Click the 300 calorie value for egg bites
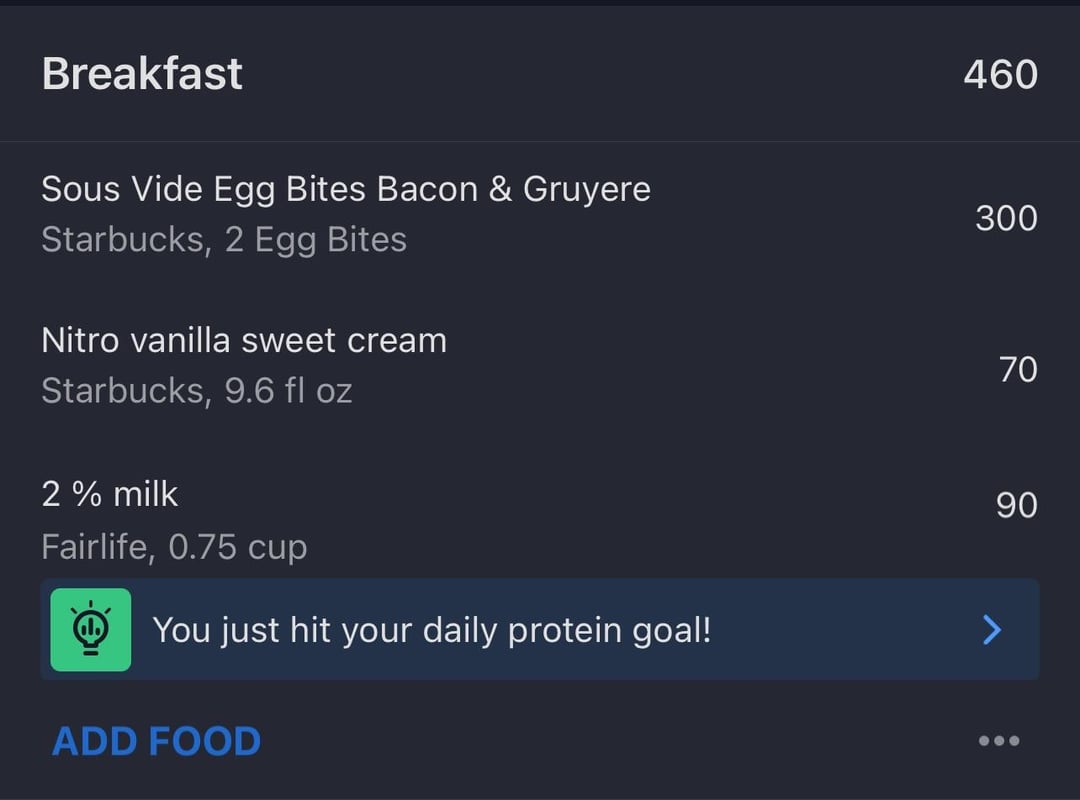The width and height of the screenshot is (1080, 800). (1006, 218)
